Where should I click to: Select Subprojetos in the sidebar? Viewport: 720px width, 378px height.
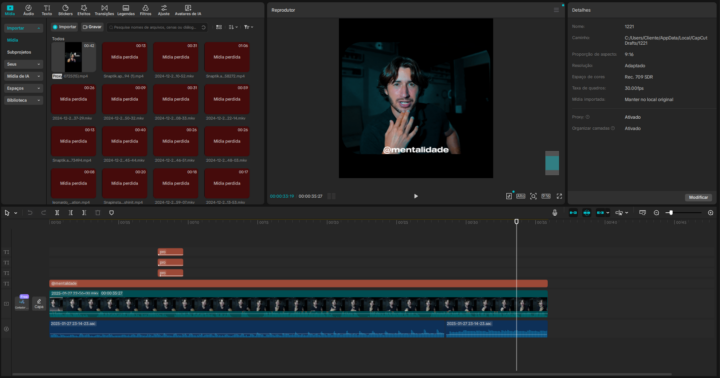coord(19,52)
